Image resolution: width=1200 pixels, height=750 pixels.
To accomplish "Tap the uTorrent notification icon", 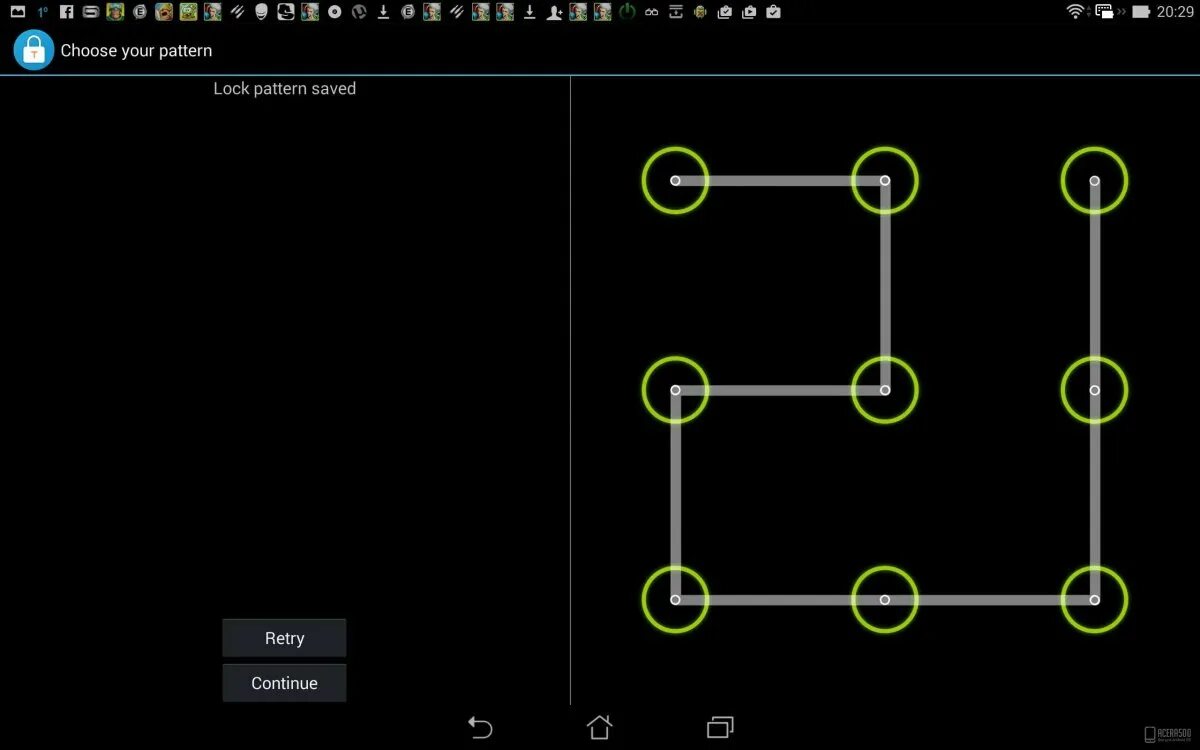I will coord(359,12).
